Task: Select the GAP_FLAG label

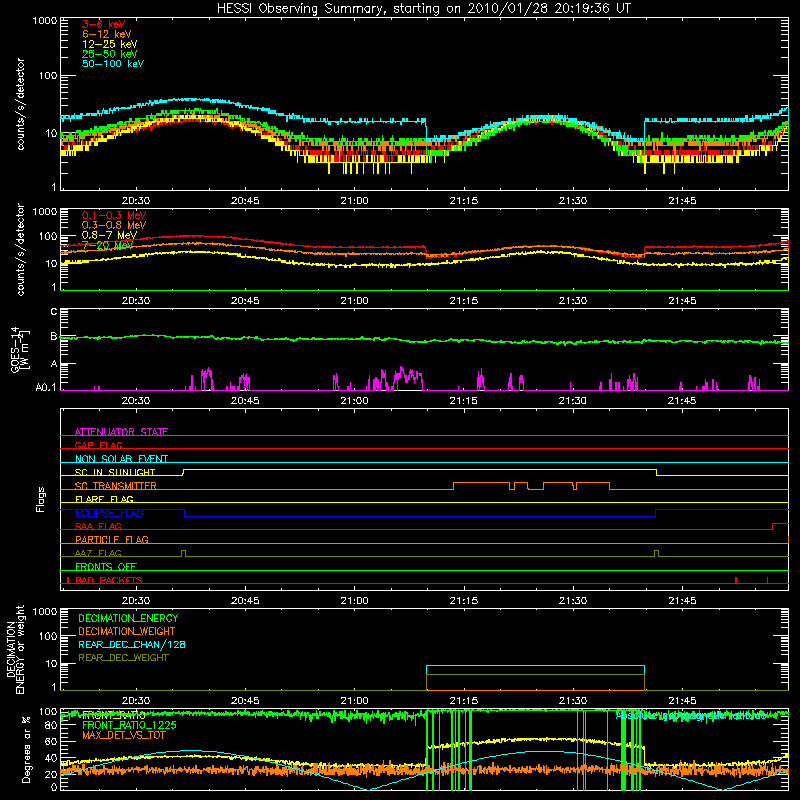Action: click(98, 445)
